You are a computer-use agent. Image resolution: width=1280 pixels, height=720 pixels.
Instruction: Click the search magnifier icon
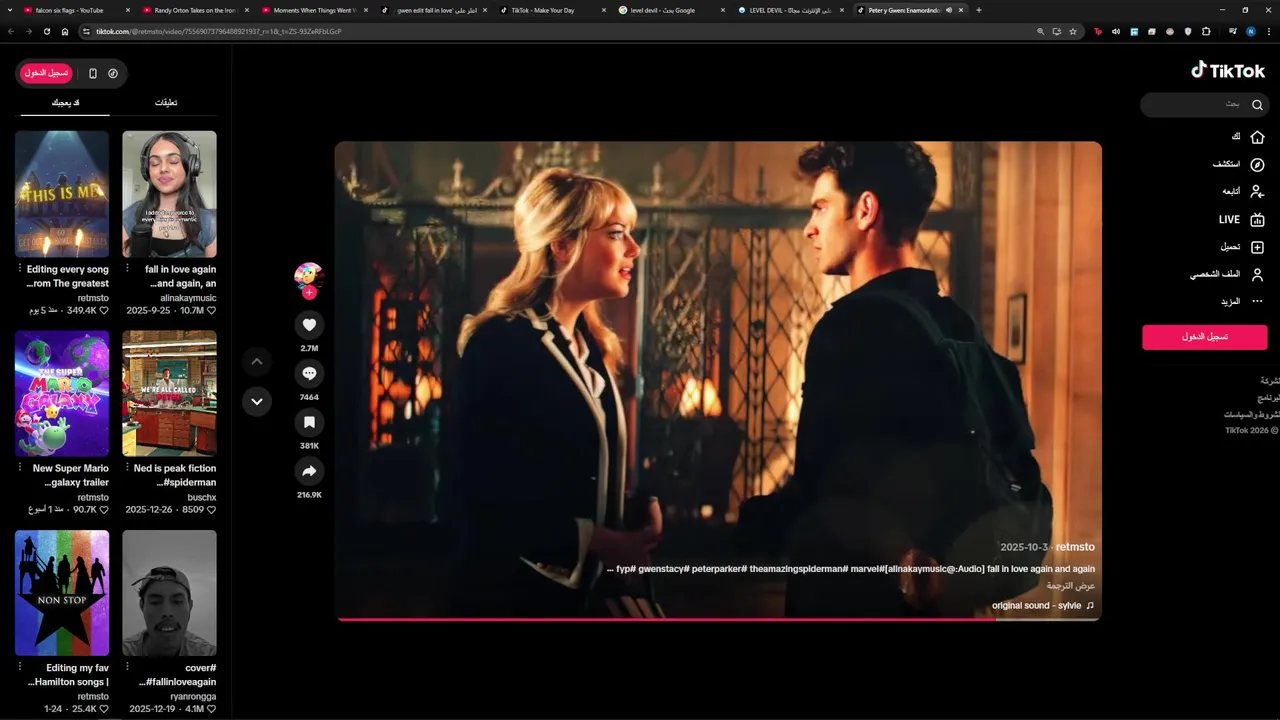[1257, 105]
